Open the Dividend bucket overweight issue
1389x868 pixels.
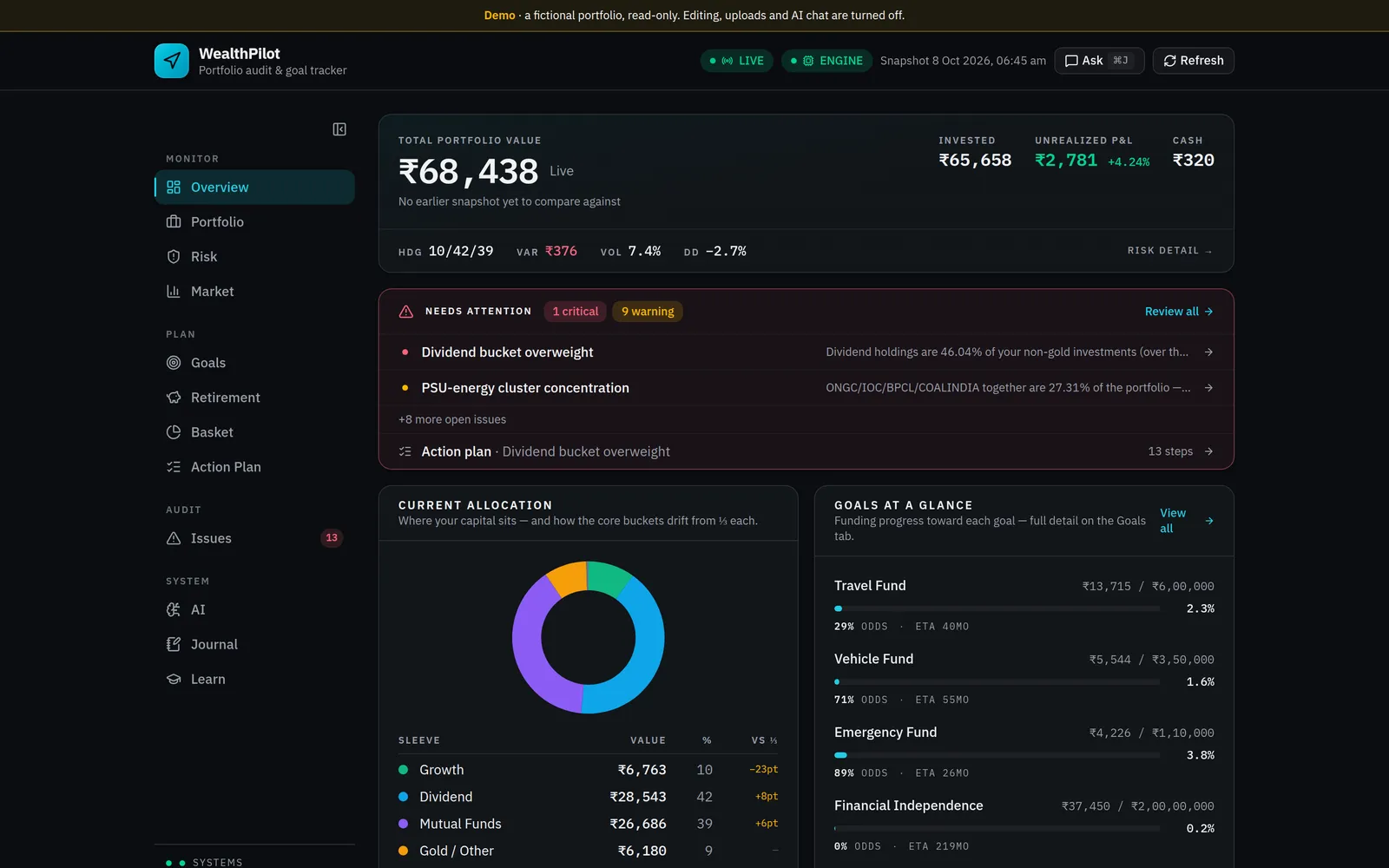point(806,352)
